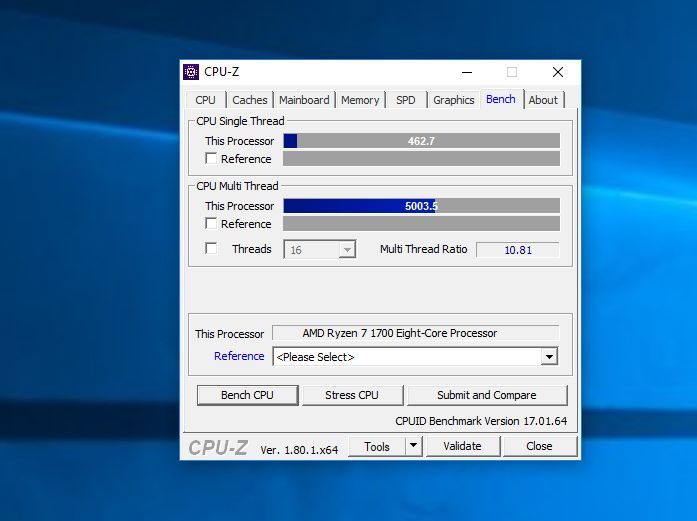Close the CPU-Z window with X
This screenshot has height=521, width=697.
point(558,72)
